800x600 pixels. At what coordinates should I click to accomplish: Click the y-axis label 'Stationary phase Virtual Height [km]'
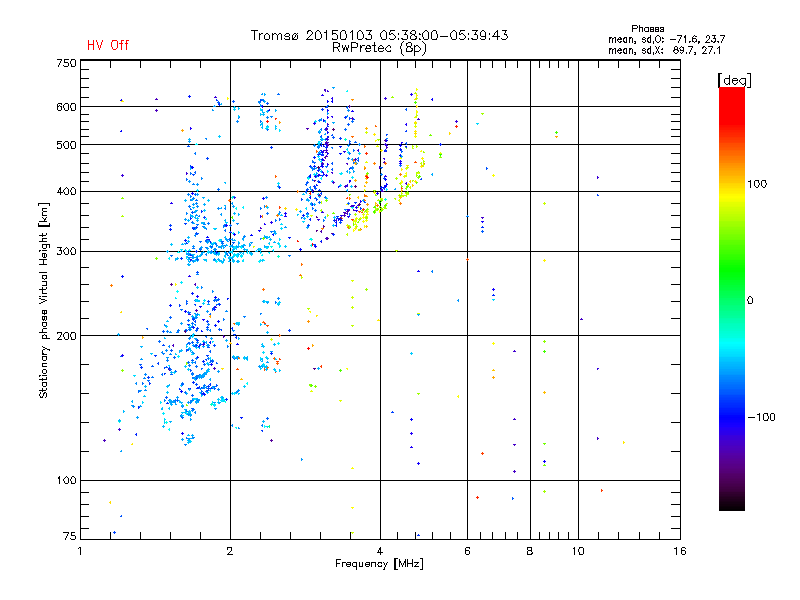[x=43, y=301]
